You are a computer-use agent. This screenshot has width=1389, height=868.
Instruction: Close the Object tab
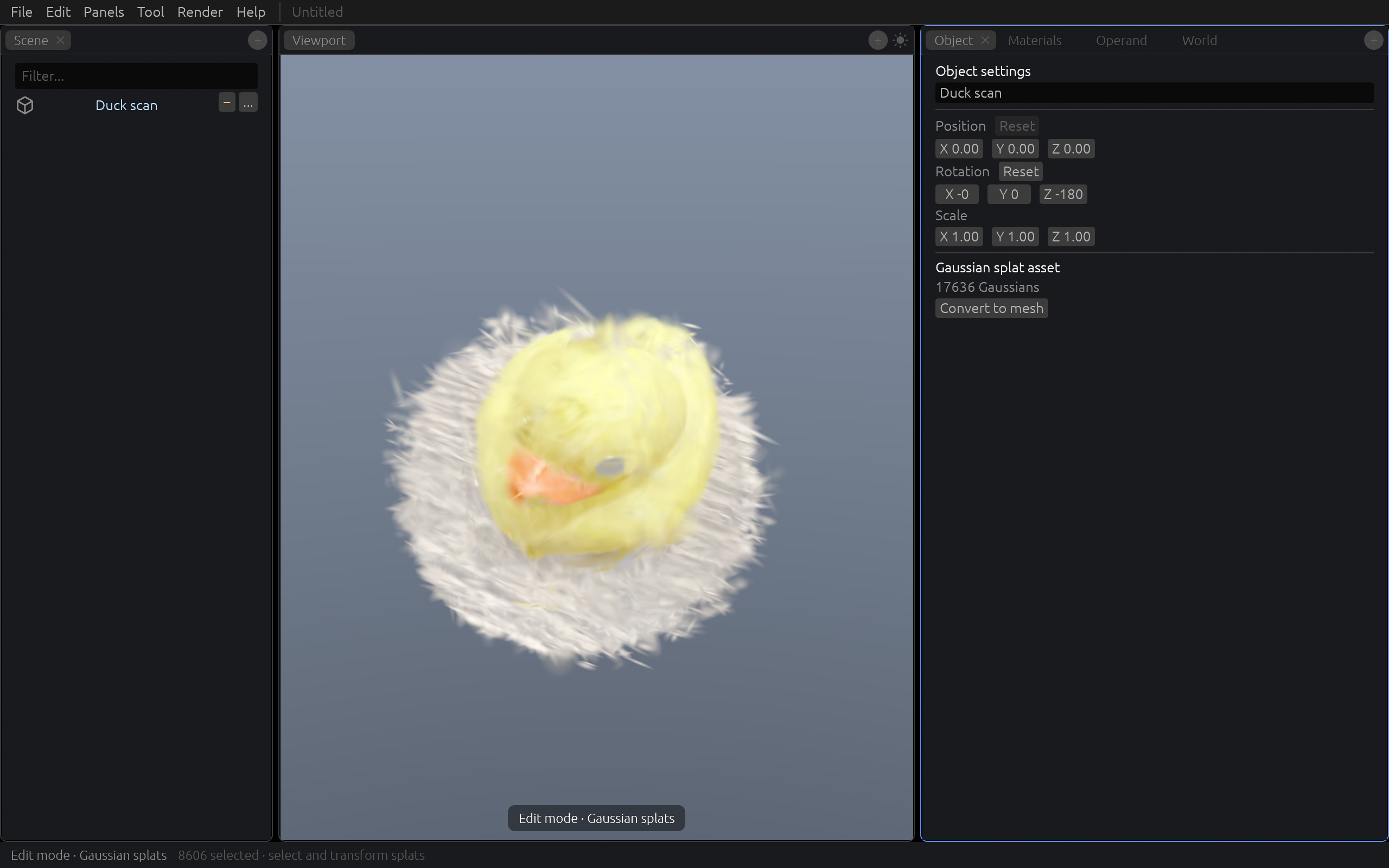tap(985, 40)
